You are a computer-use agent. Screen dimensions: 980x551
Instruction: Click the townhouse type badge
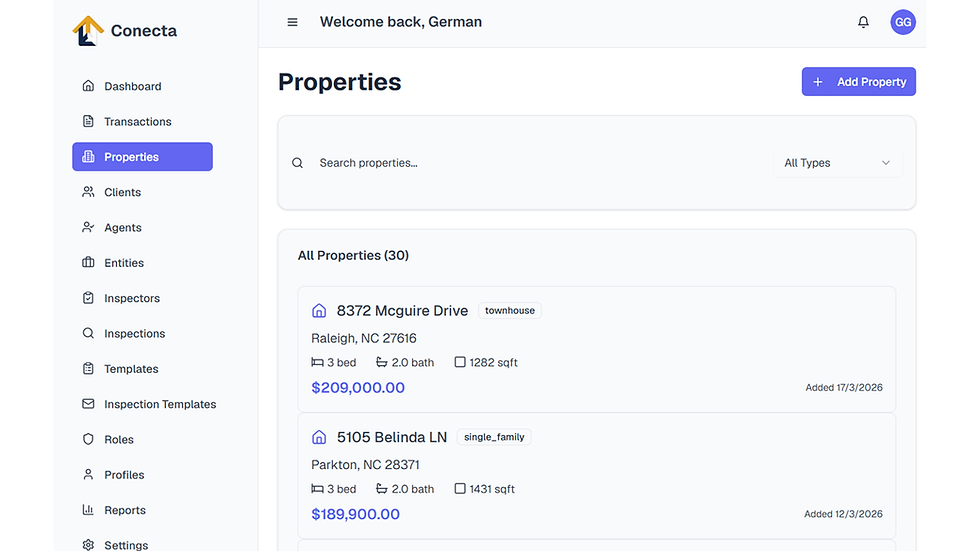coord(510,310)
